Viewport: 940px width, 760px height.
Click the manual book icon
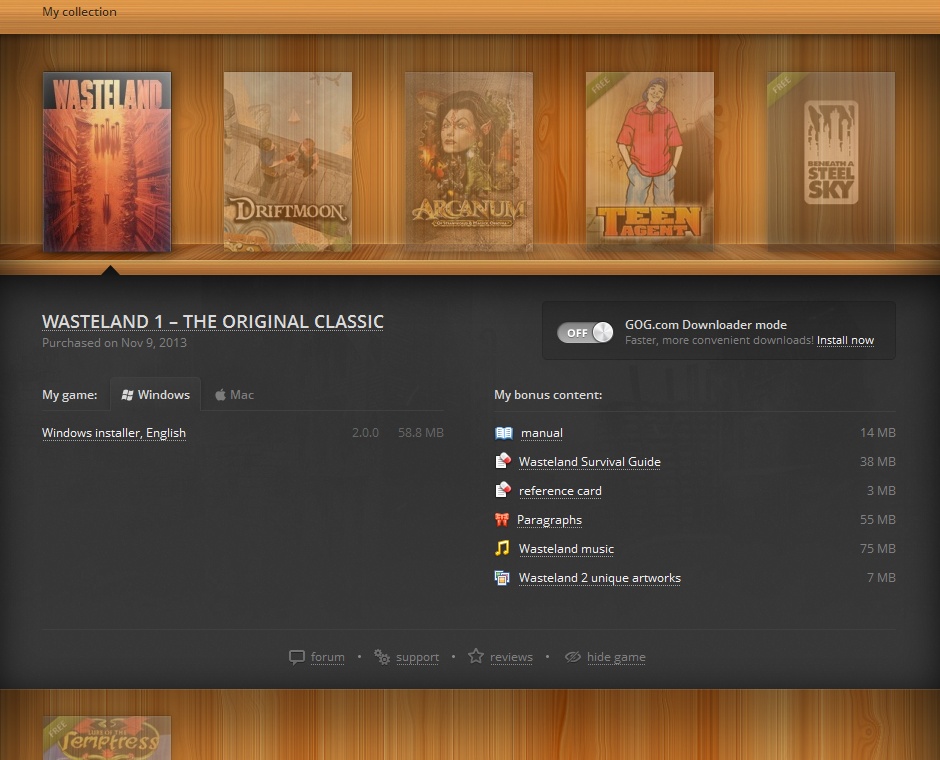(504, 433)
